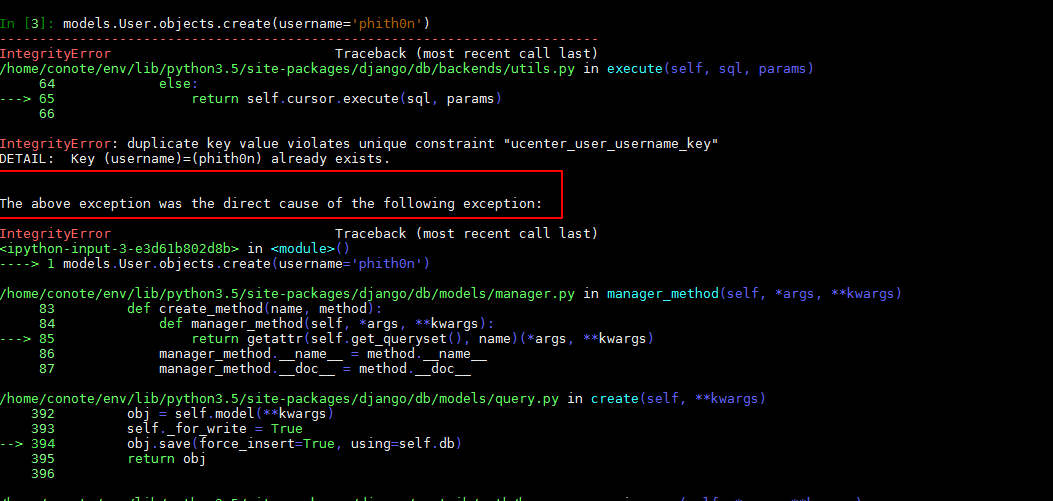Screen dimensions: 1053x501
Task: Click the first red IntegrityError heading
Action: (x=55, y=53)
